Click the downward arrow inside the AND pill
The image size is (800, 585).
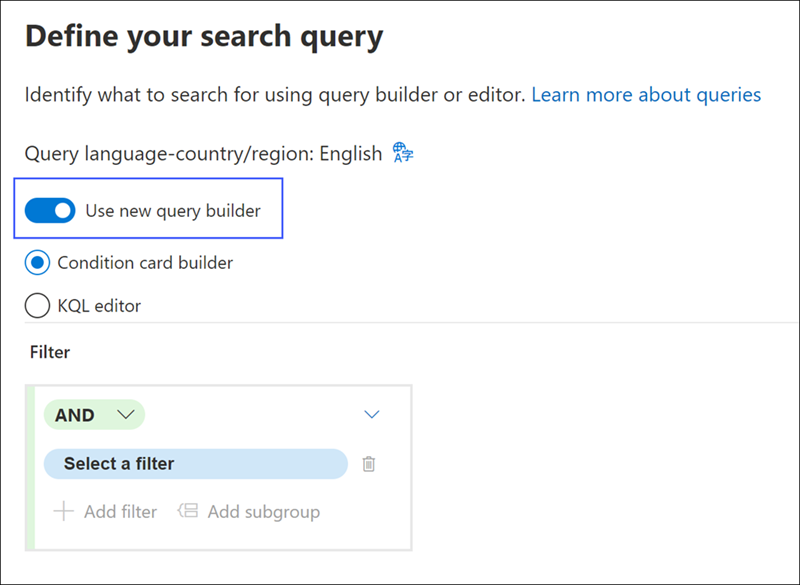pos(126,414)
